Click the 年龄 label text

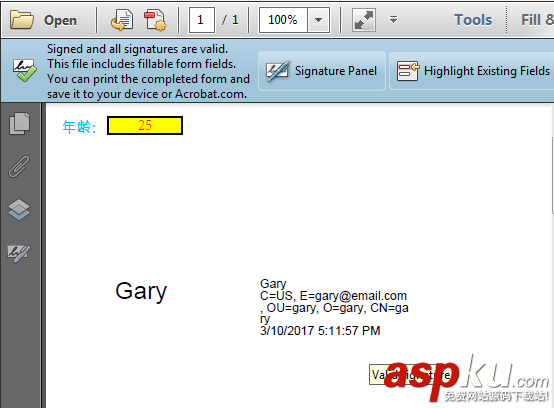[79, 127]
